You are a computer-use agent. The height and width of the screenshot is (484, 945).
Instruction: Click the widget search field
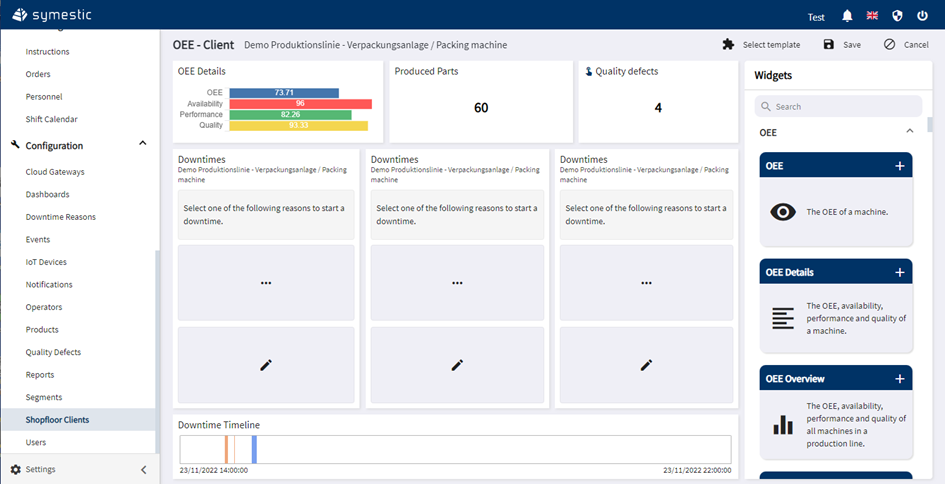click(838, 106)
